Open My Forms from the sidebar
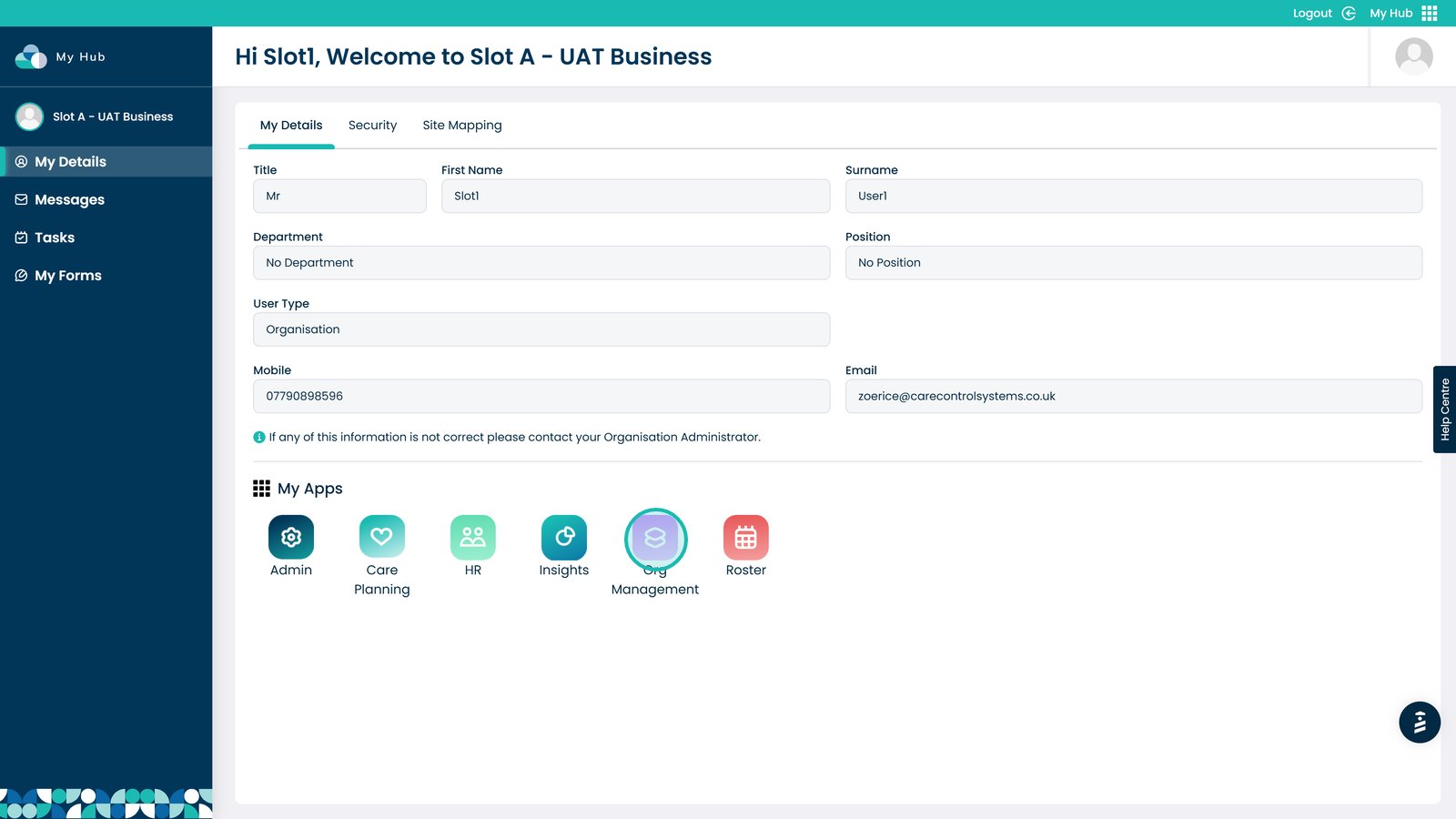Viewport: 1456px width, 819px height. (x=68, y=276)
